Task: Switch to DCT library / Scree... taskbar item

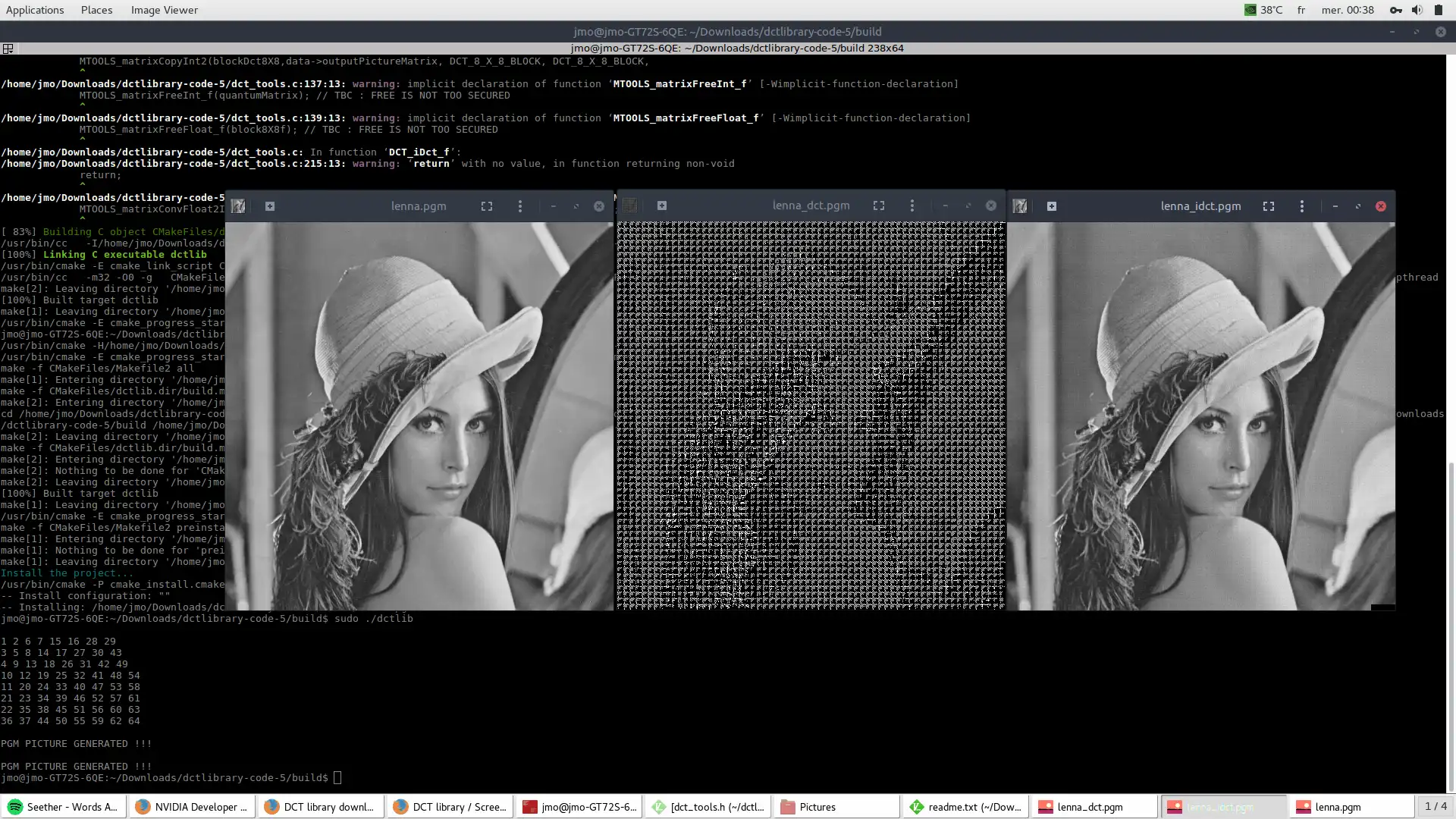Action: [450, 807]
